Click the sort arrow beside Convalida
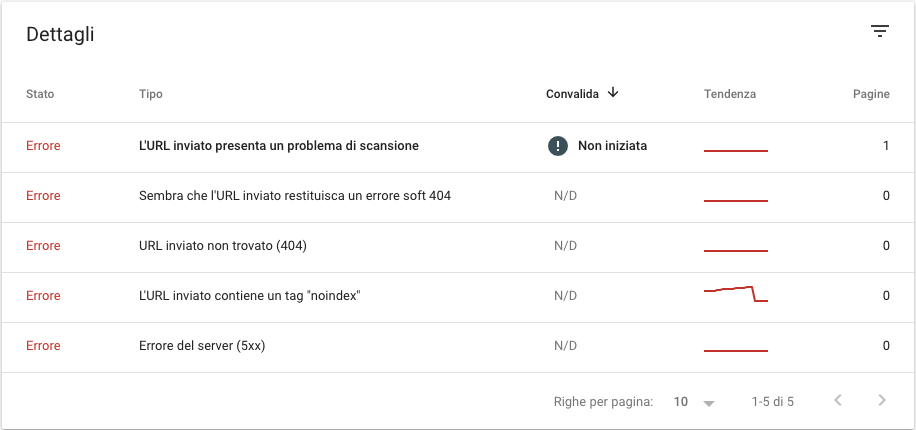Image resolution: width=916 pixels, height=430 pixels. pos(612,92)
